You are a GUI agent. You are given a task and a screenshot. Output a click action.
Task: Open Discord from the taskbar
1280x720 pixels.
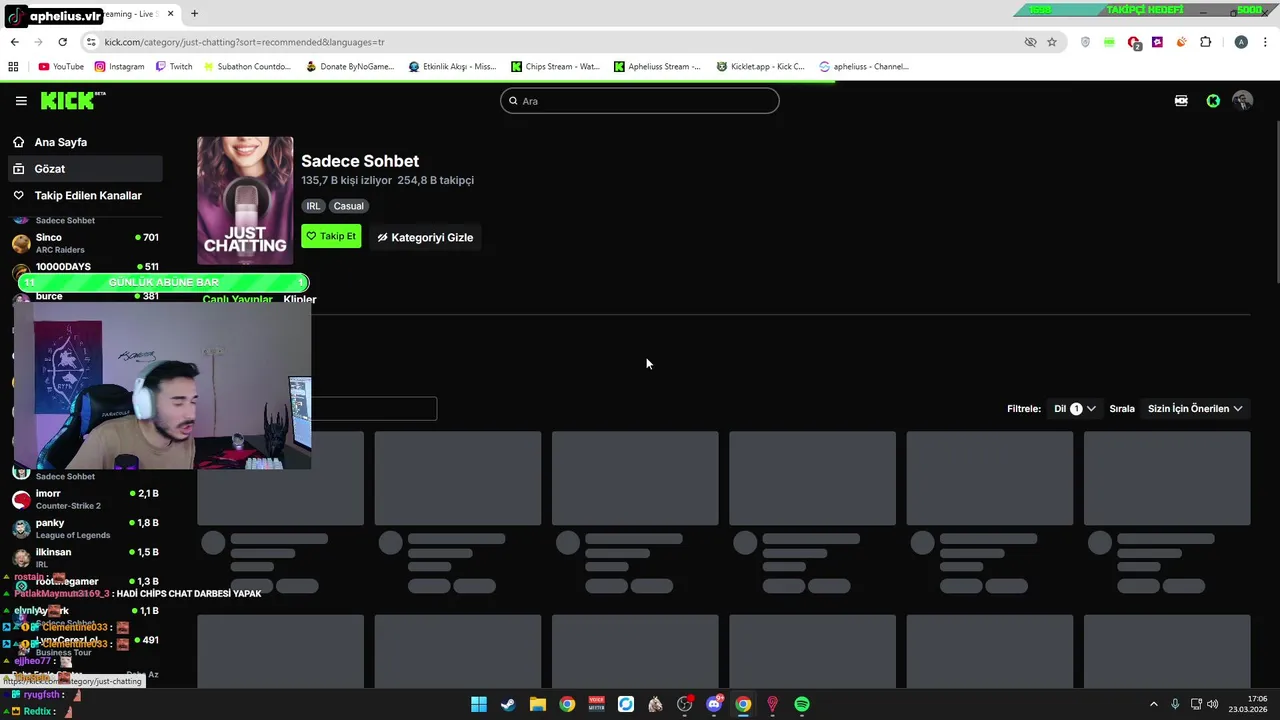pyautogui.click(x=714, y=704)
